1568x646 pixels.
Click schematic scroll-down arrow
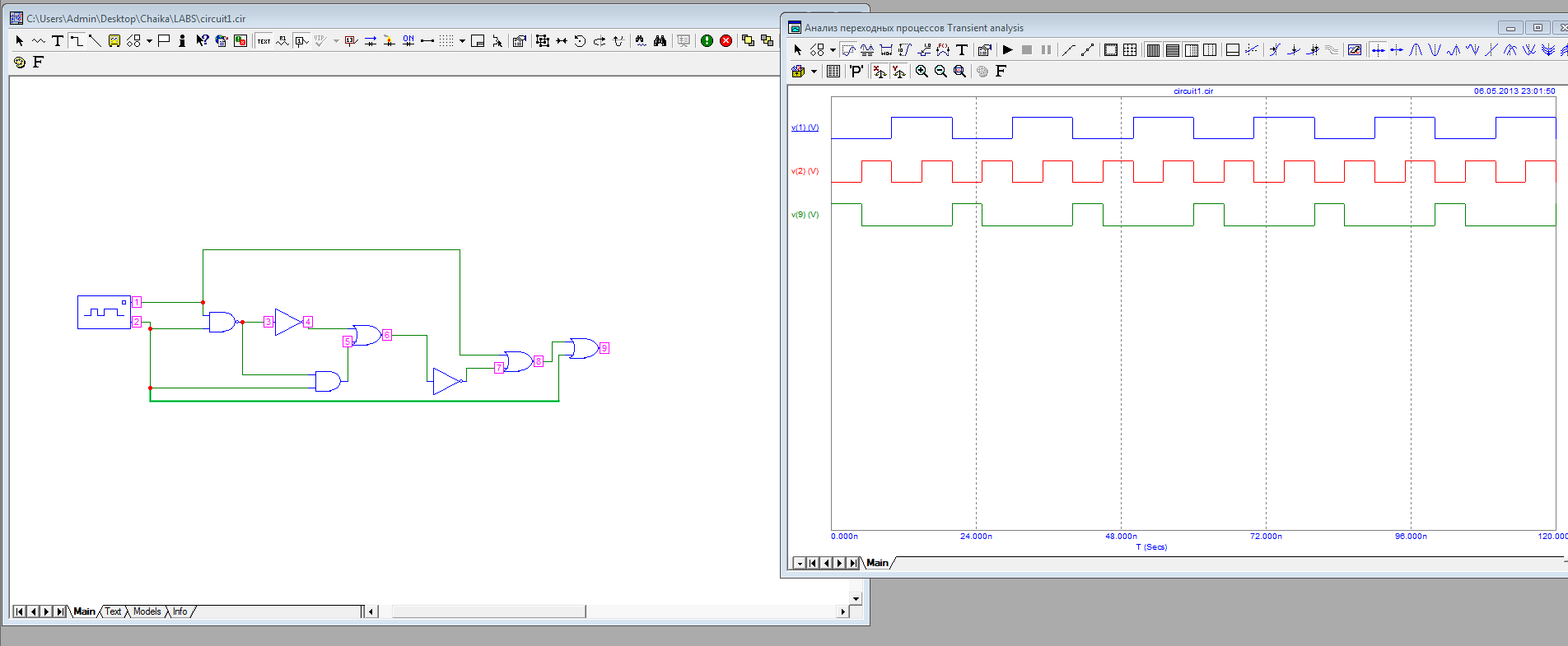pos(856,599)
